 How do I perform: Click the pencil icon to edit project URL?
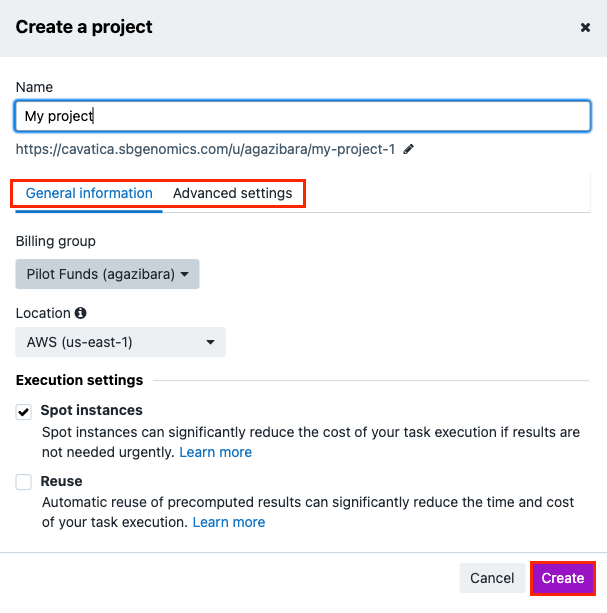409,149
